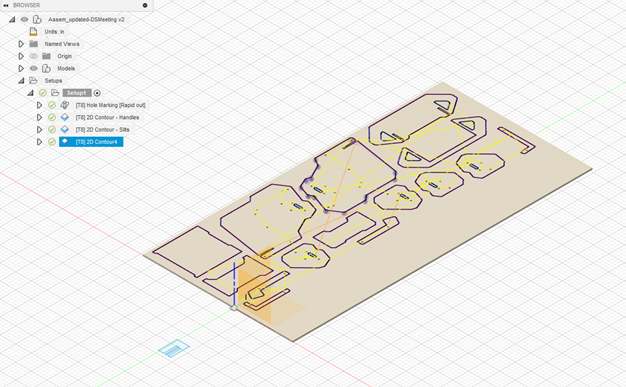Click the Browser panel options dot icon
The image size is (626, 387).
tap(145, 5)
